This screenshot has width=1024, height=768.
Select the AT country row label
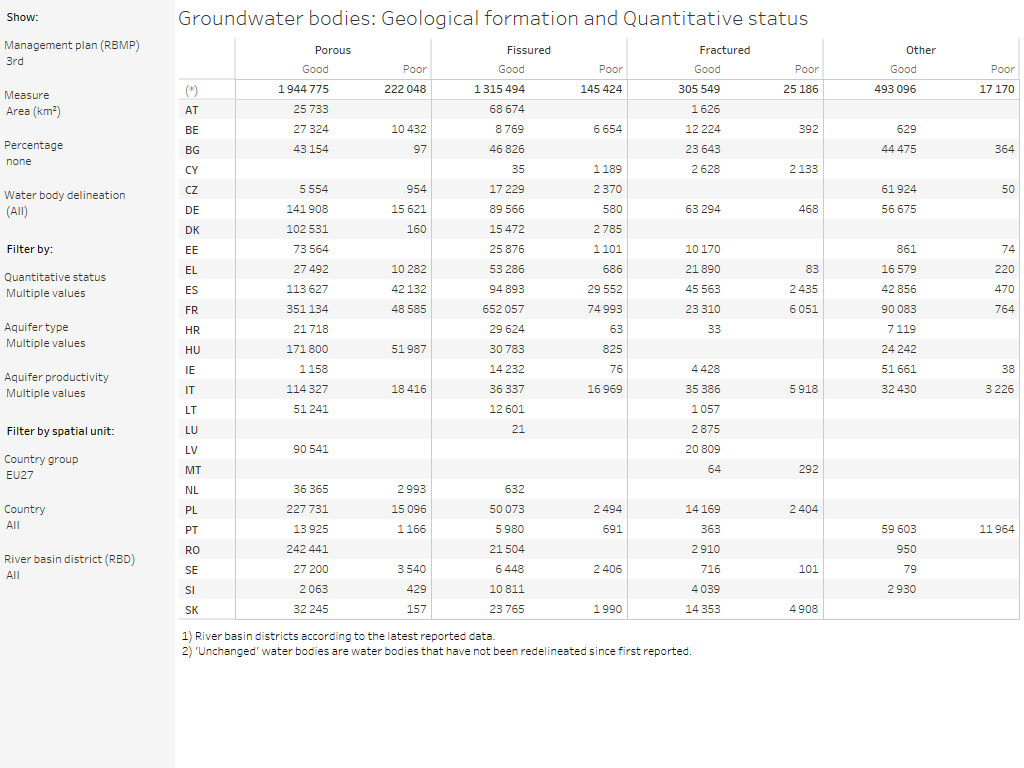point(191,110)
